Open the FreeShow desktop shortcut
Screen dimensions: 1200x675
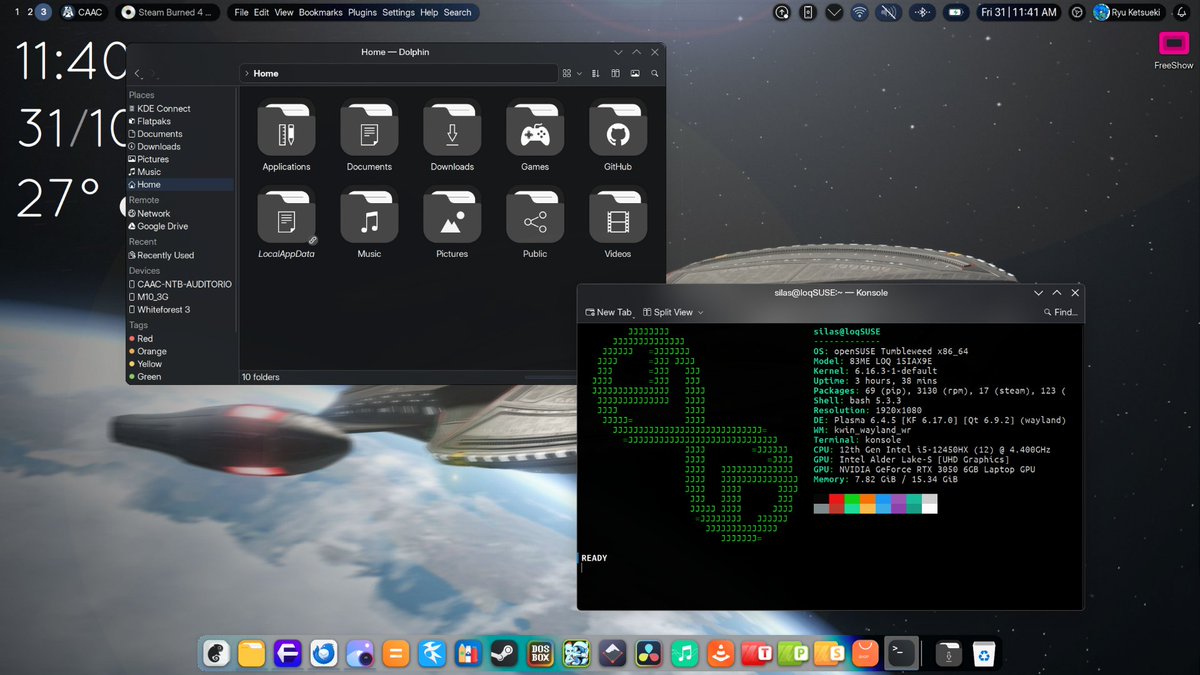point(1173,50)
